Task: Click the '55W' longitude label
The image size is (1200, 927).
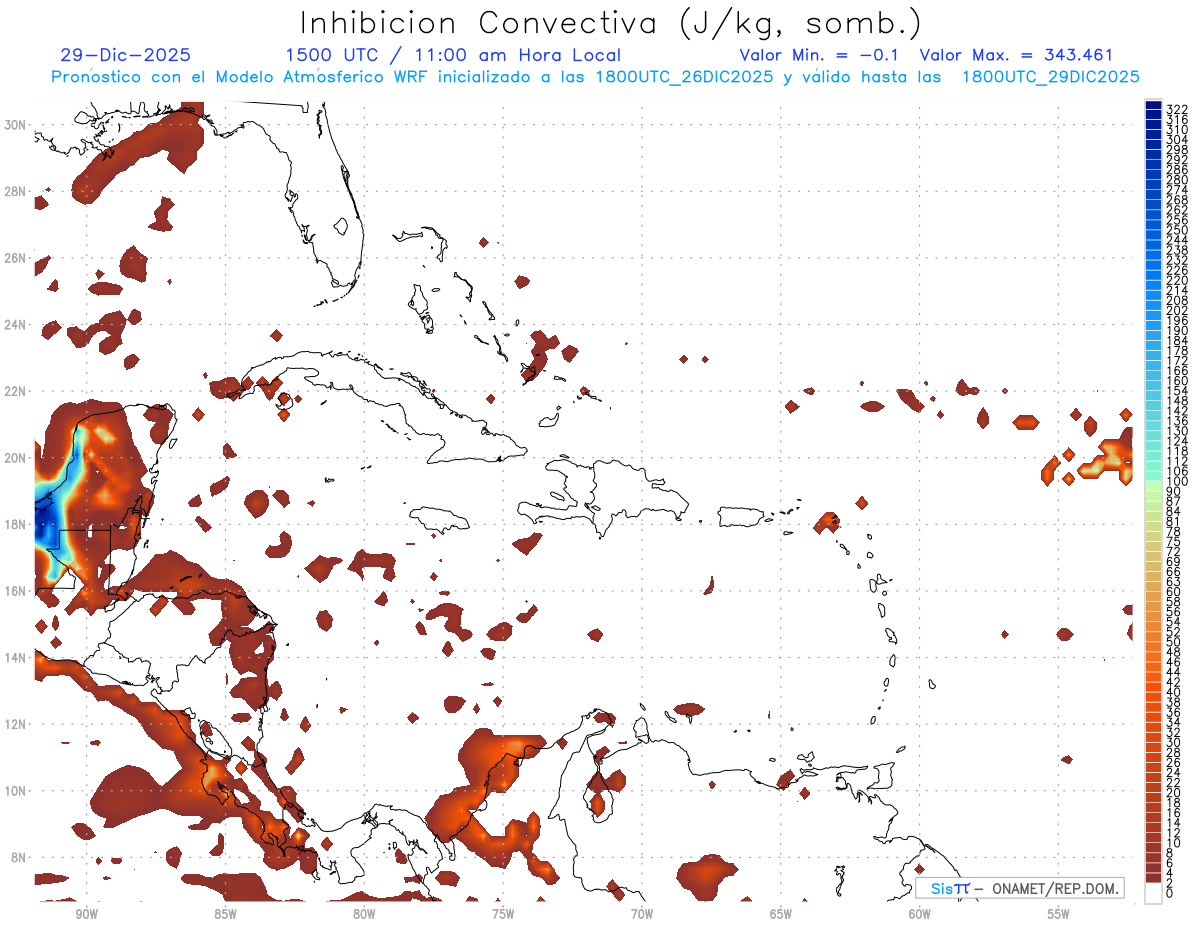Action: point(1059,914)
